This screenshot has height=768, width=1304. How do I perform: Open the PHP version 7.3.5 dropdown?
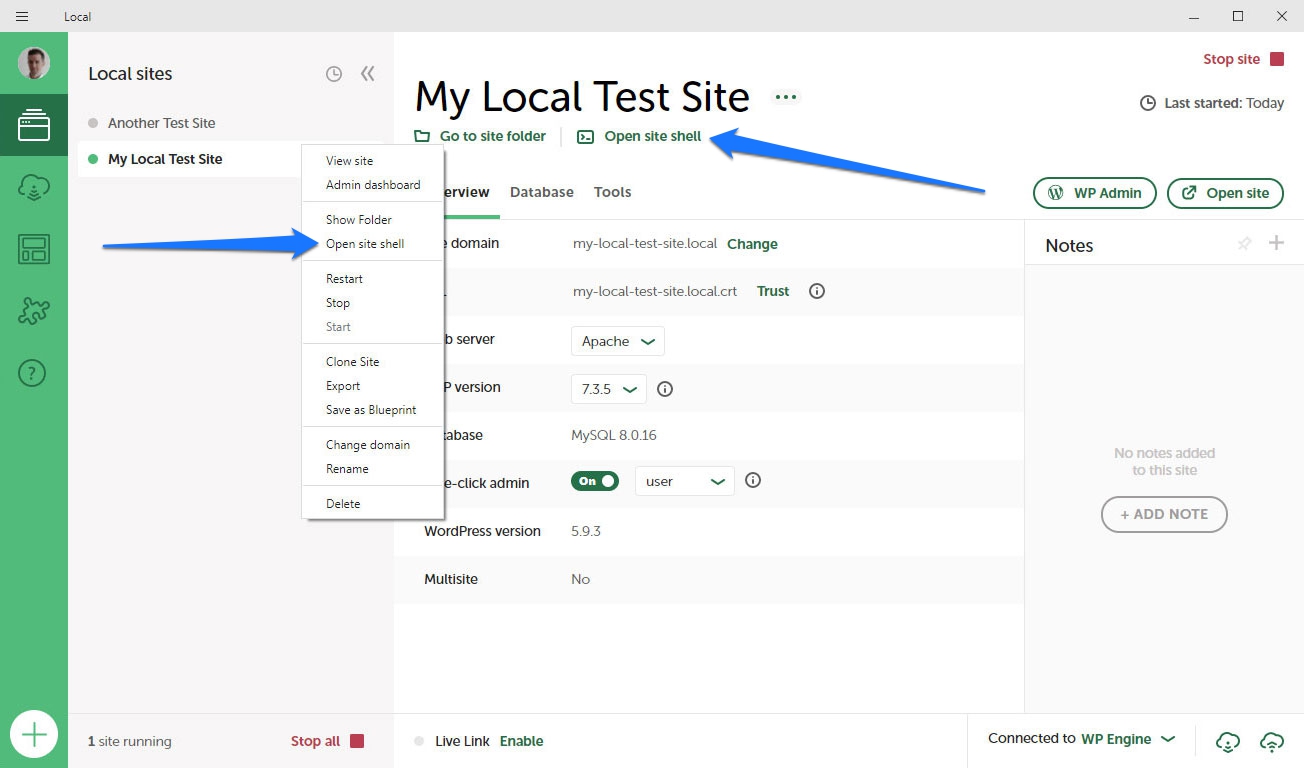click(x=609, y=389)
